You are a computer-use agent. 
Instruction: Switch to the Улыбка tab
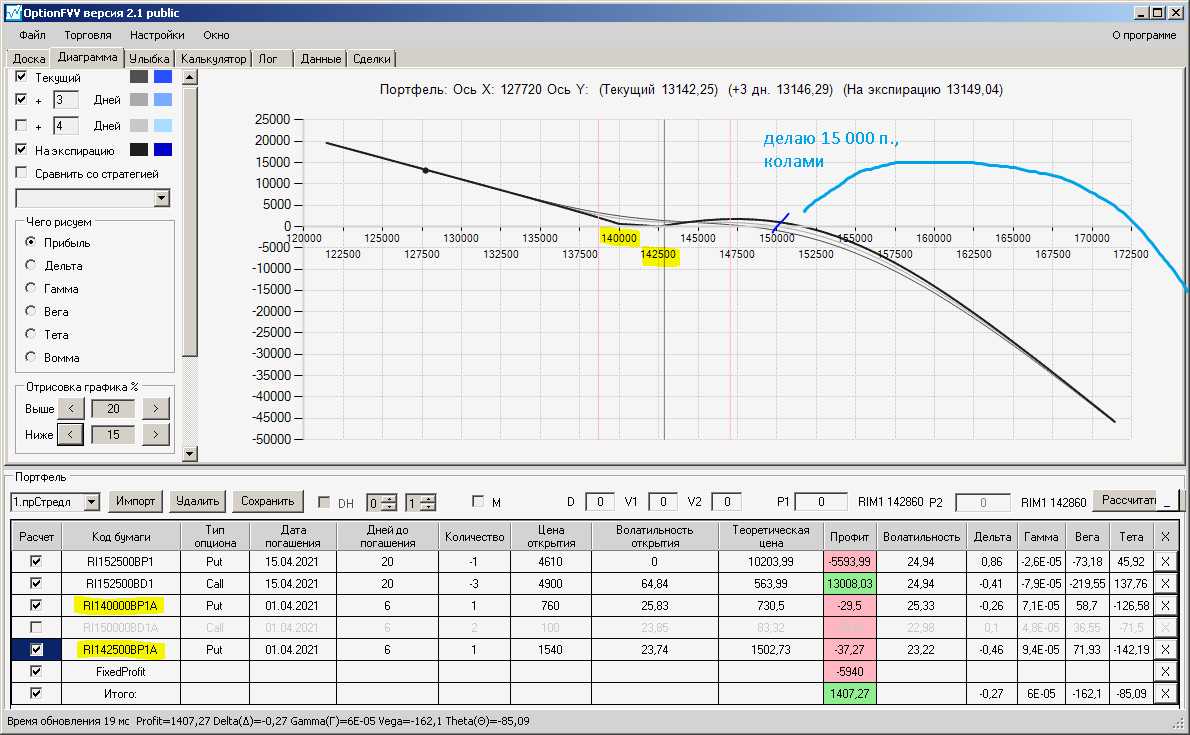[149, 58]
